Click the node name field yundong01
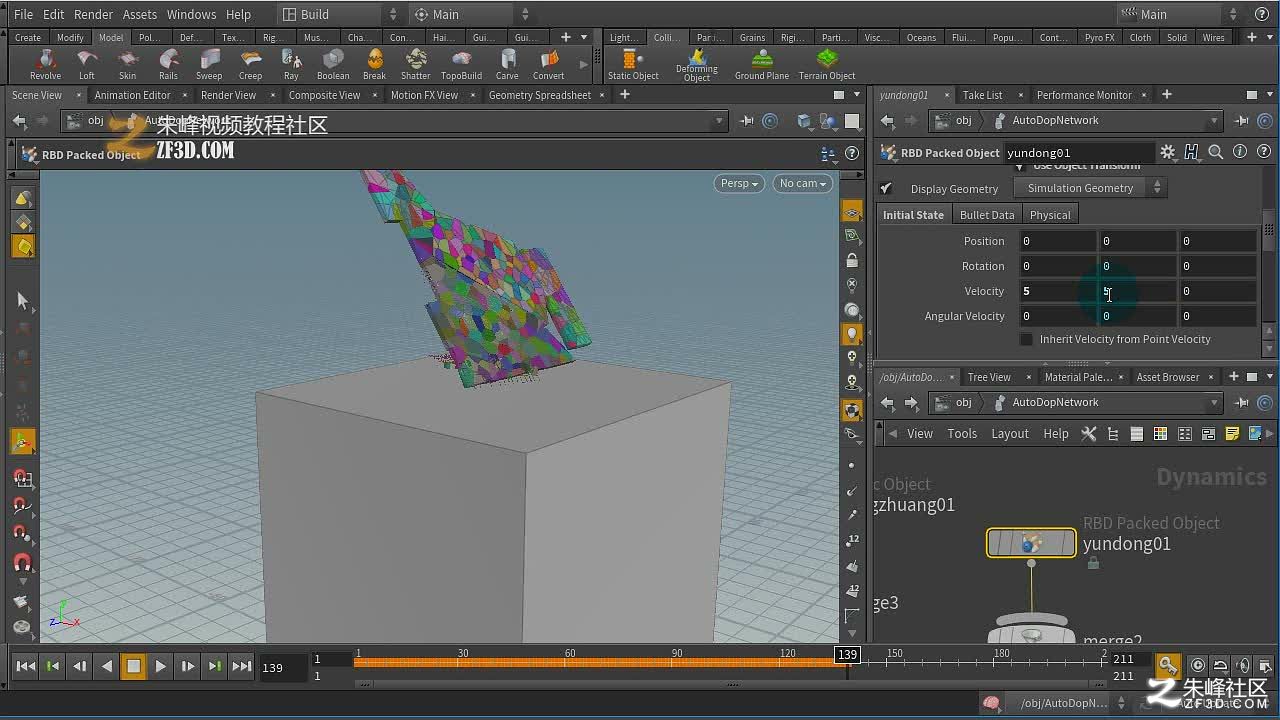The image size is (1280, 720). point(1078,153)
